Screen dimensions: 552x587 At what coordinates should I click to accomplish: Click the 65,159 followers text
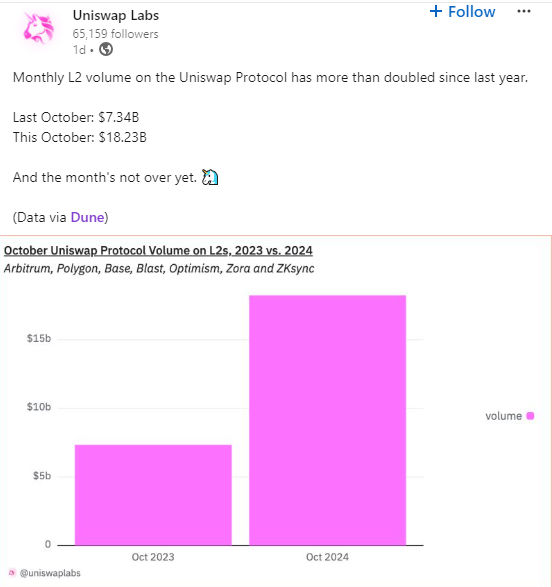(115, 34)
